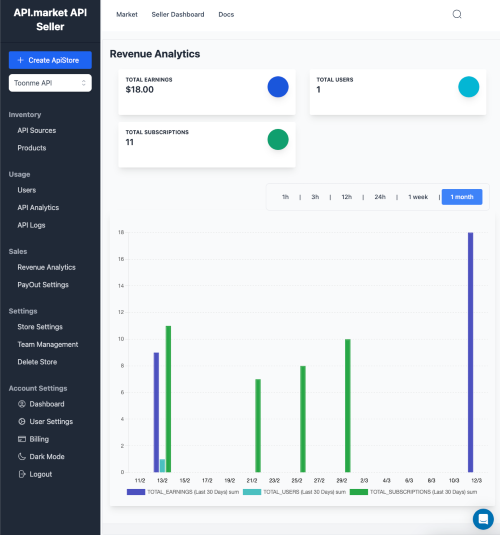Click the Logout link text
The image size is (500, 535).
point(41,474)
